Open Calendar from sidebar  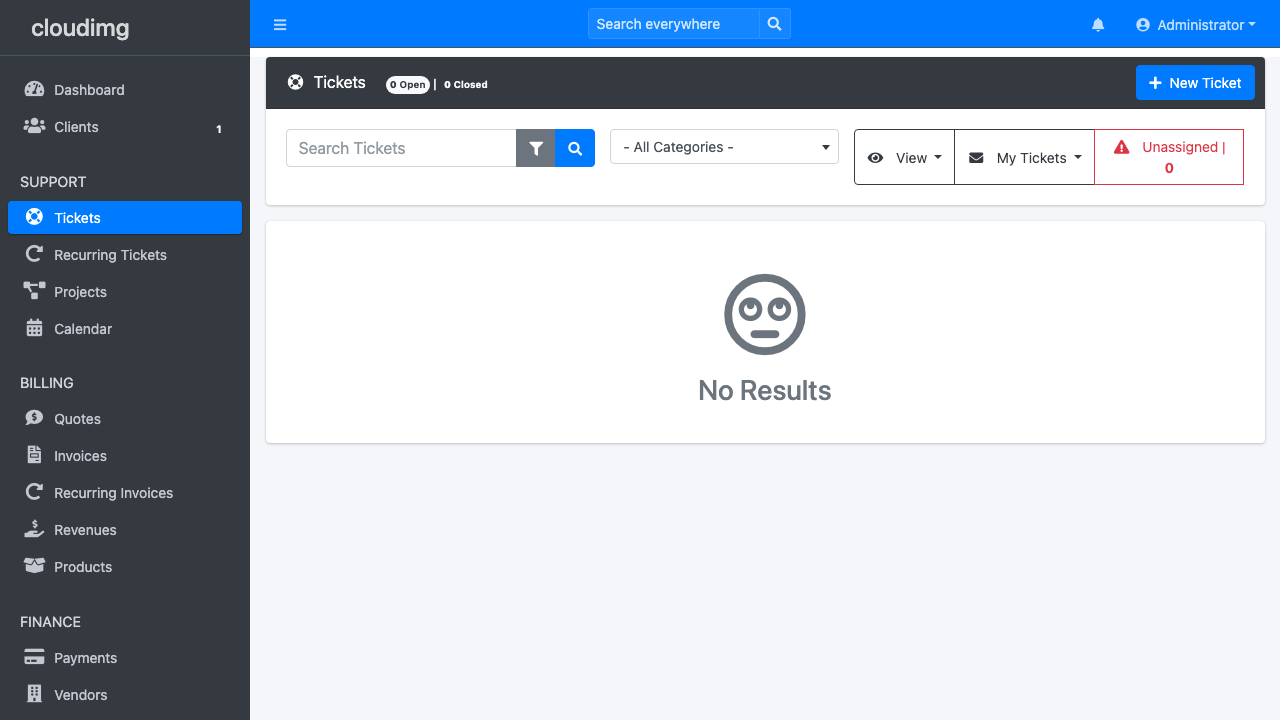(125, 328)
